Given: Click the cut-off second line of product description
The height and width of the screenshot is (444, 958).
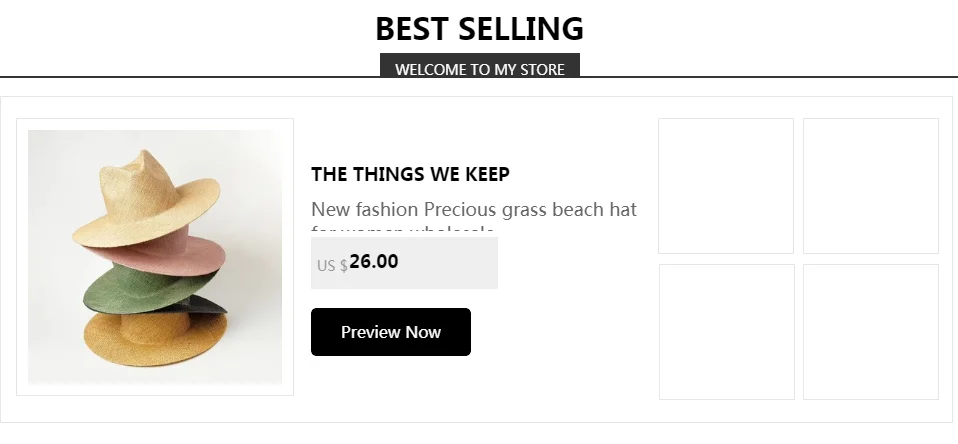Looking at the screenshot, I should click(x=402, y=231).
